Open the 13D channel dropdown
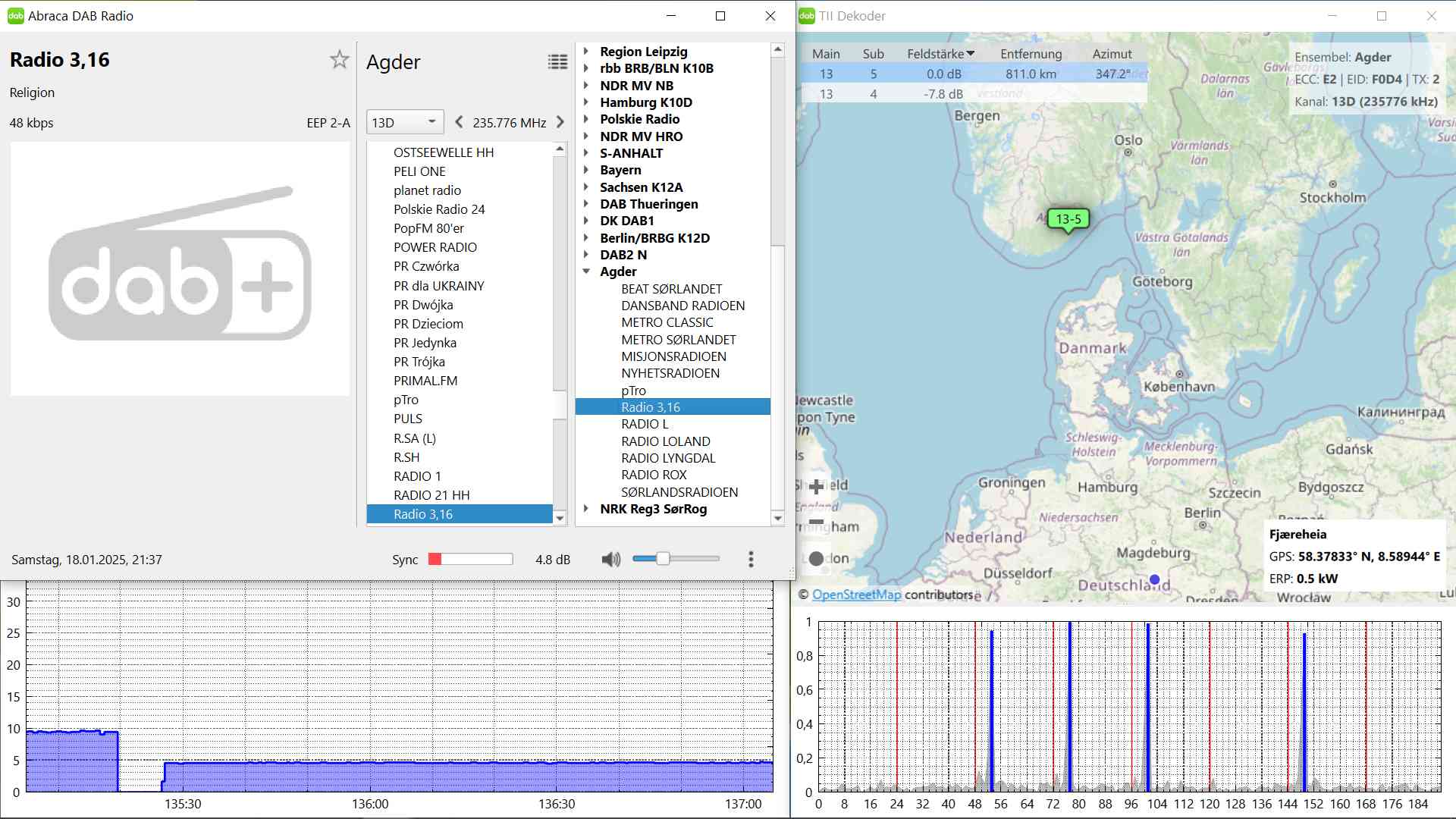Image resolution: width=1456 pixels, height=819 pixels. (x=405, y=122)
